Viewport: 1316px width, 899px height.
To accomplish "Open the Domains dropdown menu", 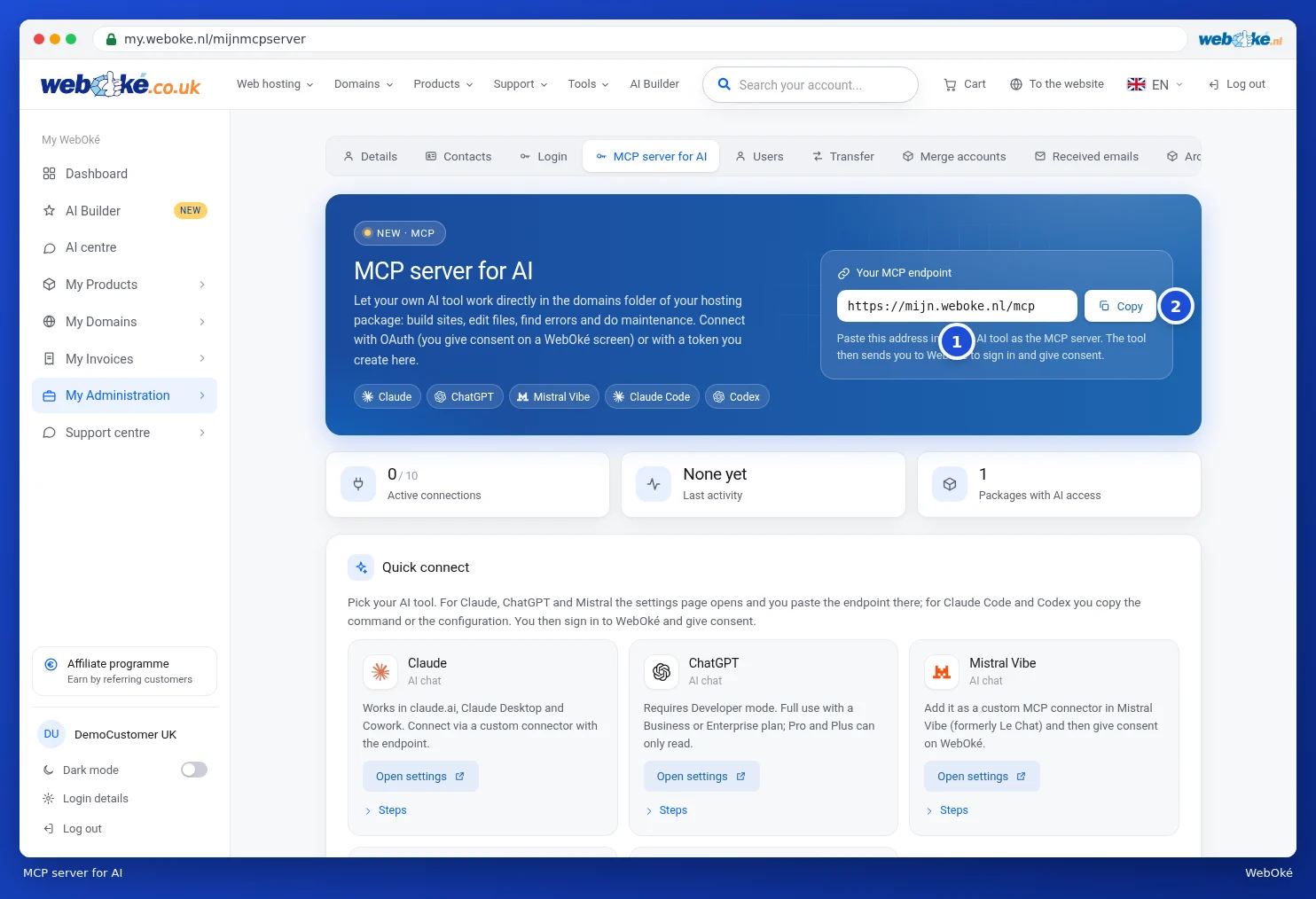I will [364, 84].
